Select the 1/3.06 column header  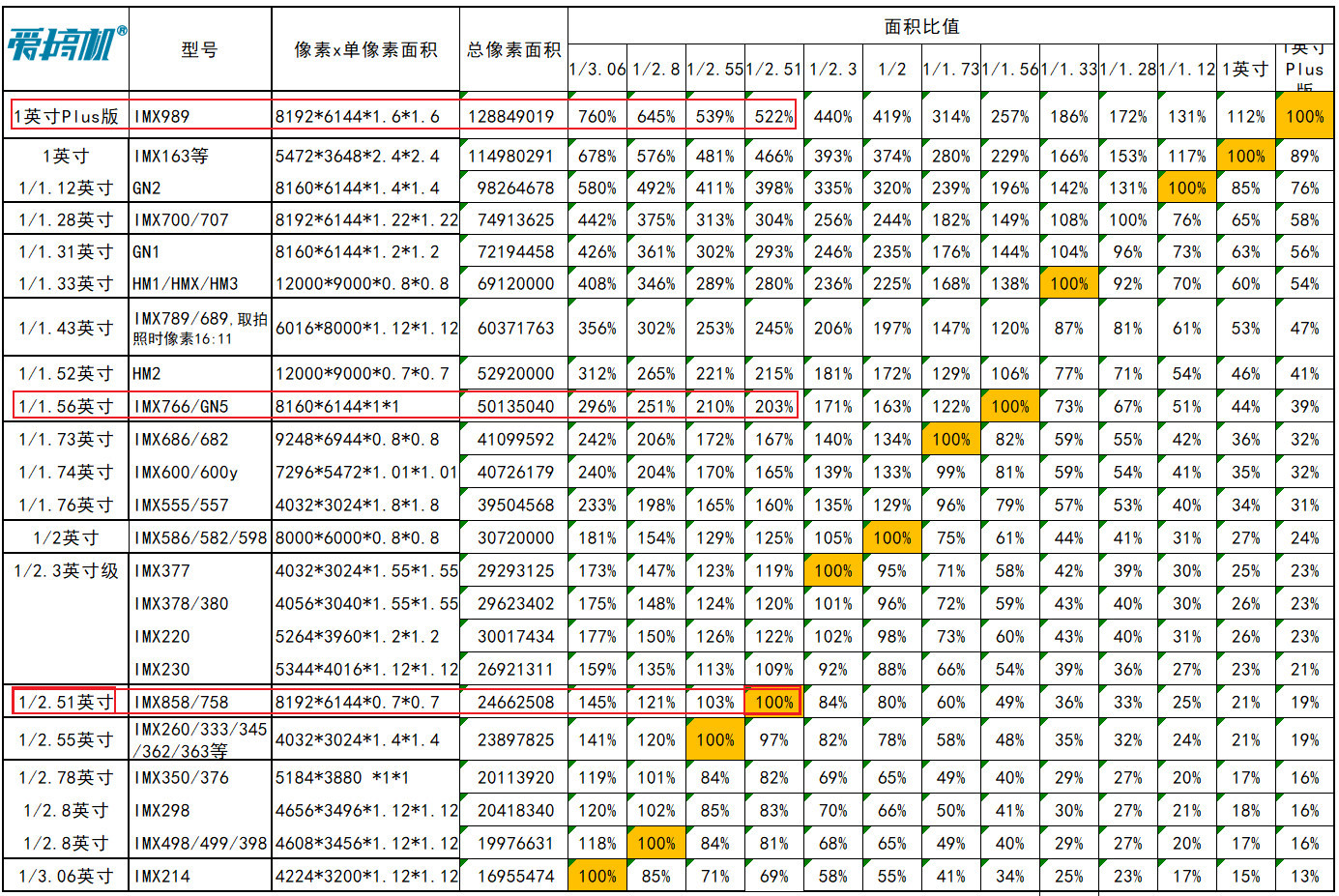coord(597,69)
